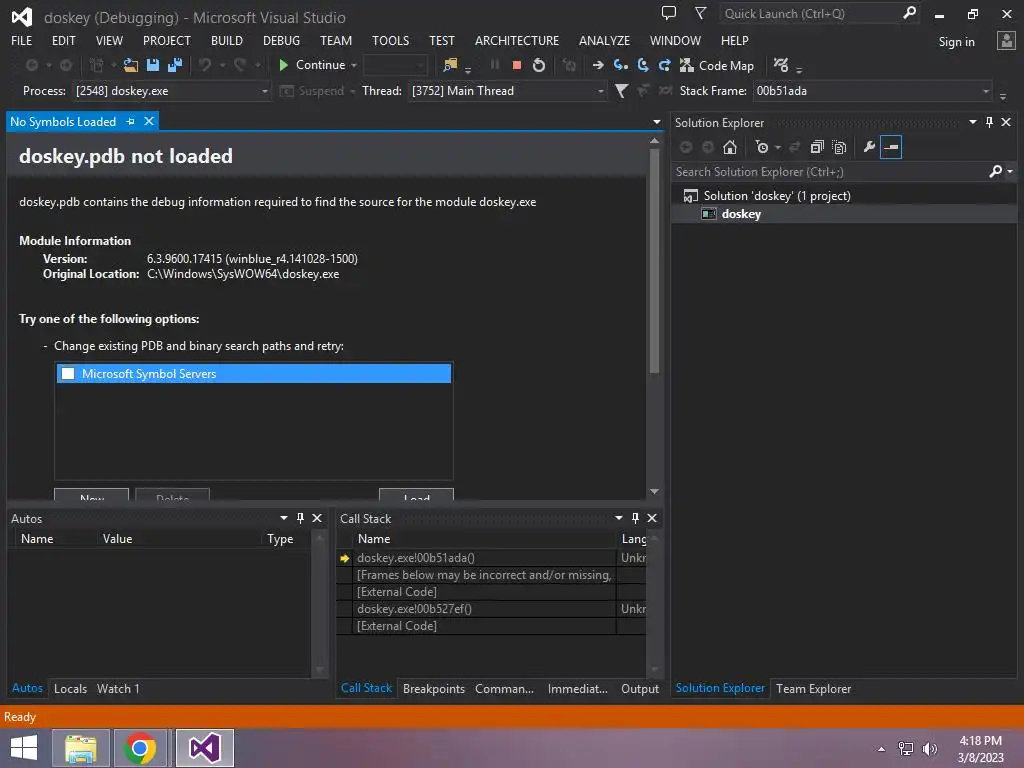Close the No Symbols Loaded tab
The width and height of the screenshot is (1024, 768).
point(149,121)
